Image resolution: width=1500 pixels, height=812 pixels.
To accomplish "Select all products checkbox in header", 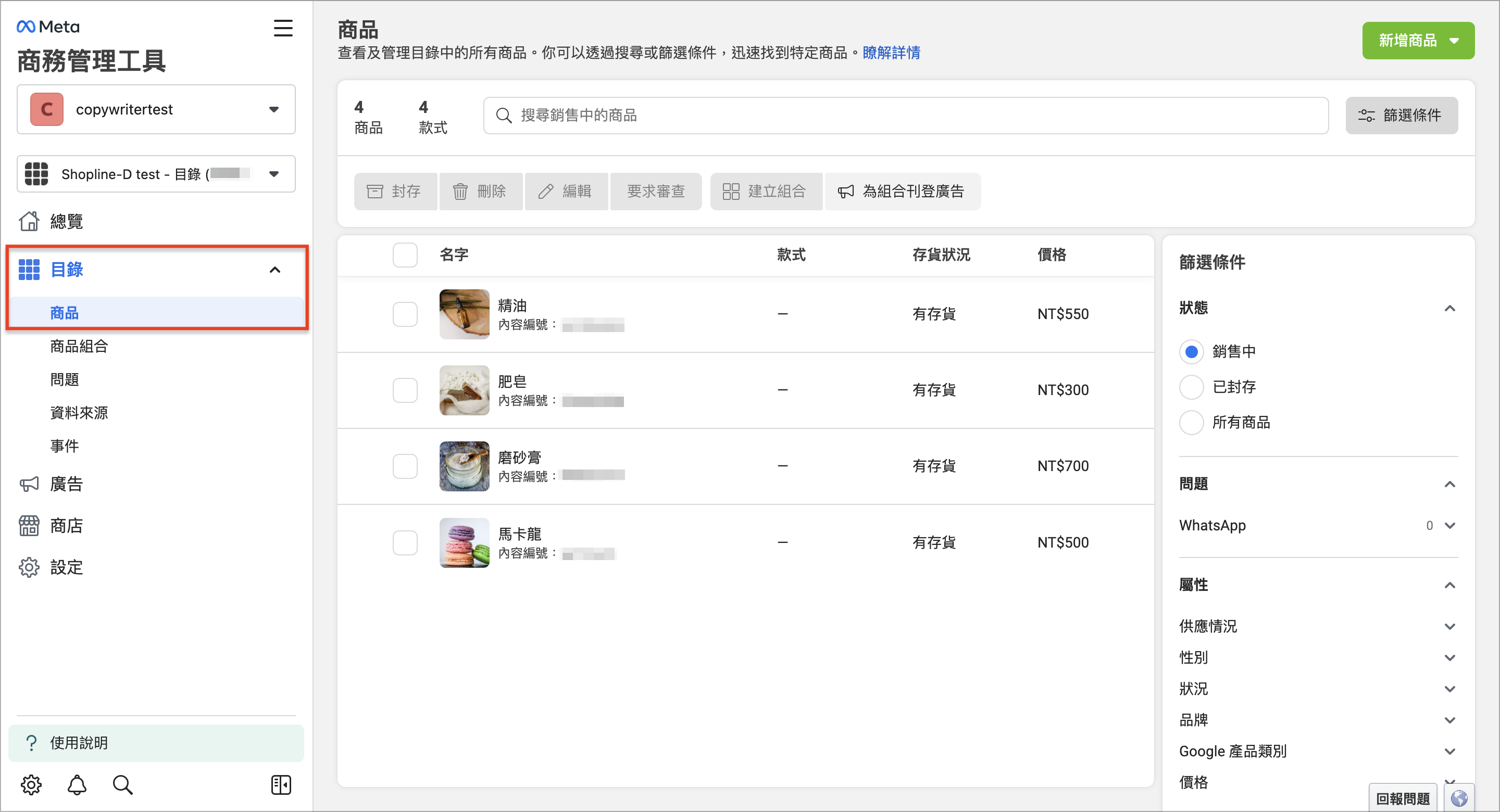I will tap(405, 255).
